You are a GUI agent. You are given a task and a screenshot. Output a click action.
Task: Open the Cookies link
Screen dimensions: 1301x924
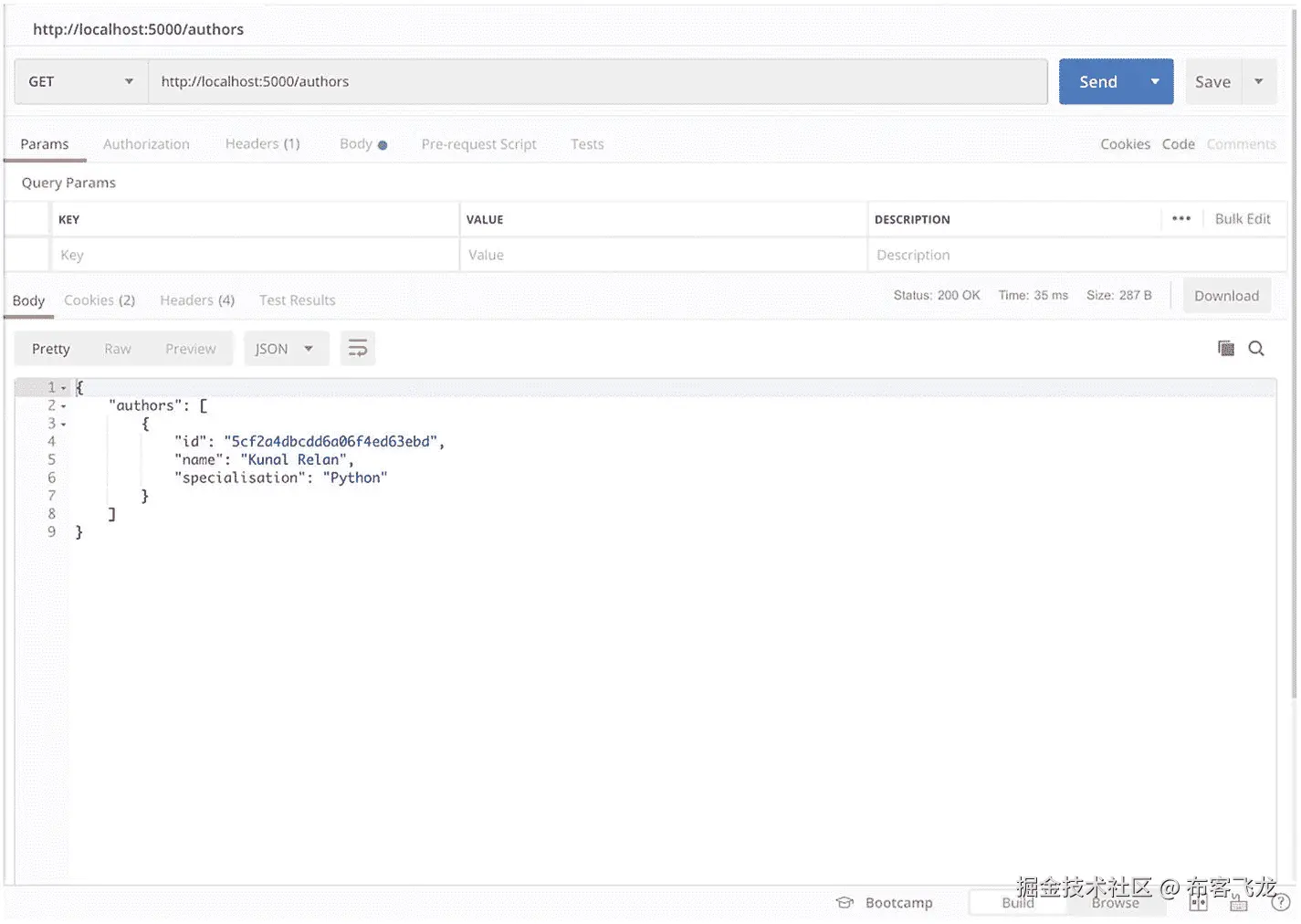(1125, 144)
